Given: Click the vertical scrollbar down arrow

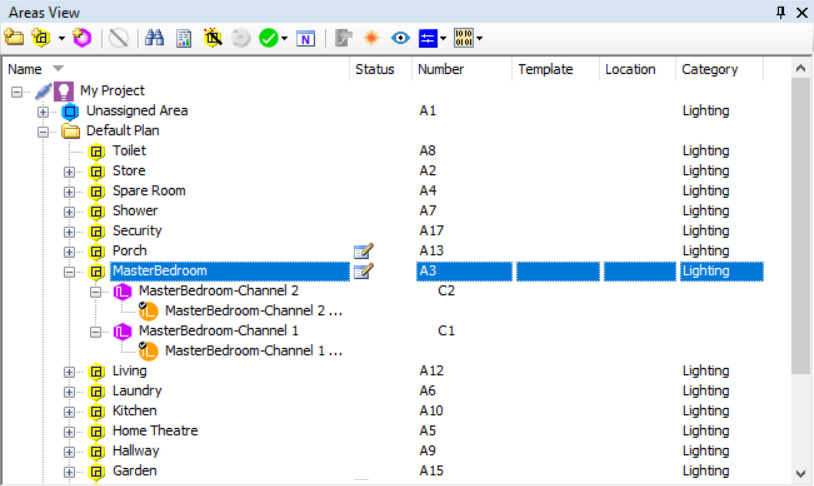Looking at the screenshot, I should point(800,473).
